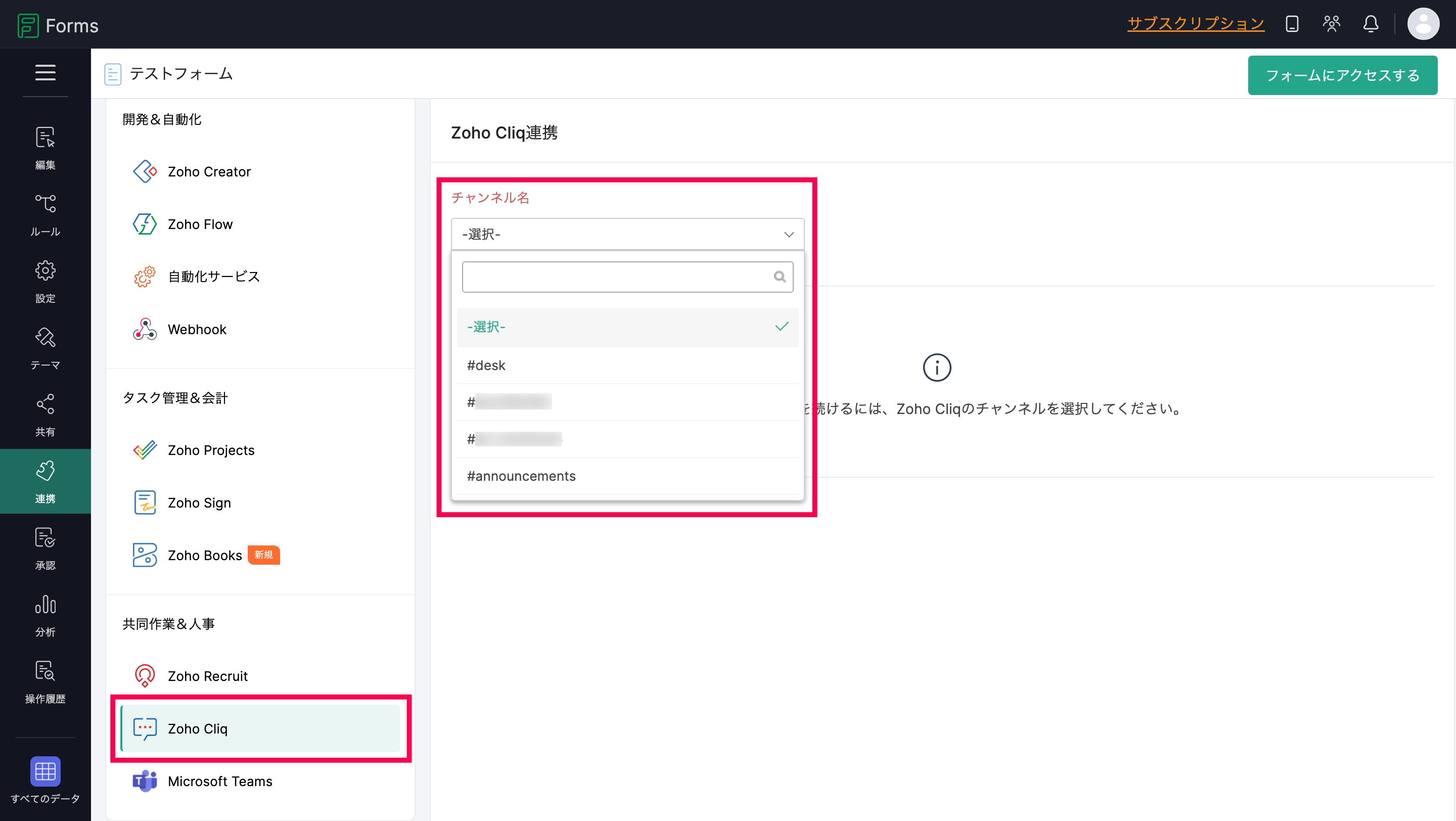The image size is (1456, 821).
Task: Choose the first blurred channel below #desk
Action: 627,402
